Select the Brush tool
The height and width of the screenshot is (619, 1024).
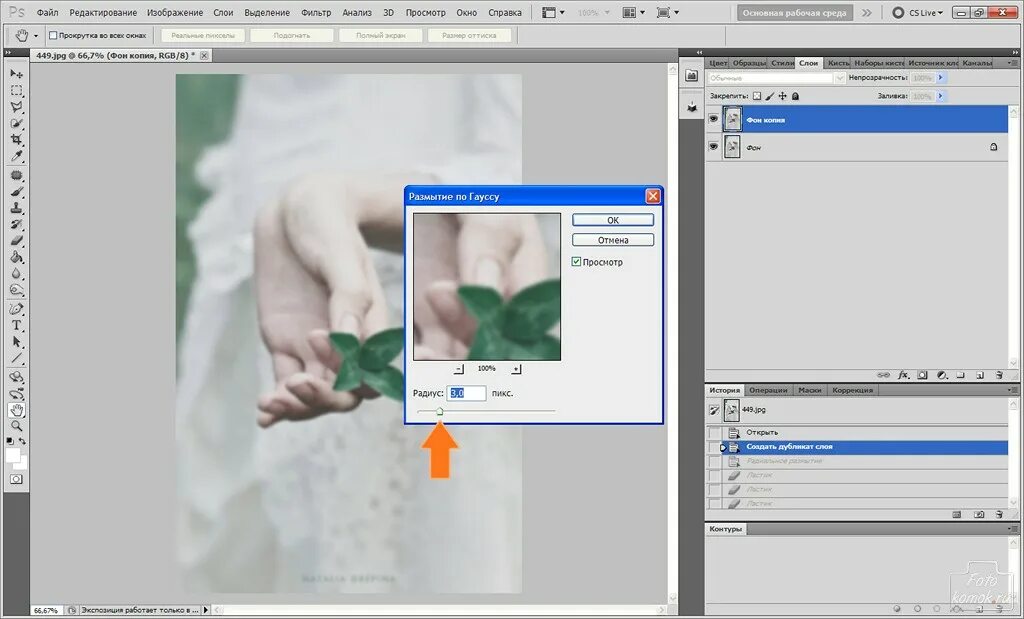coord(16,192)
